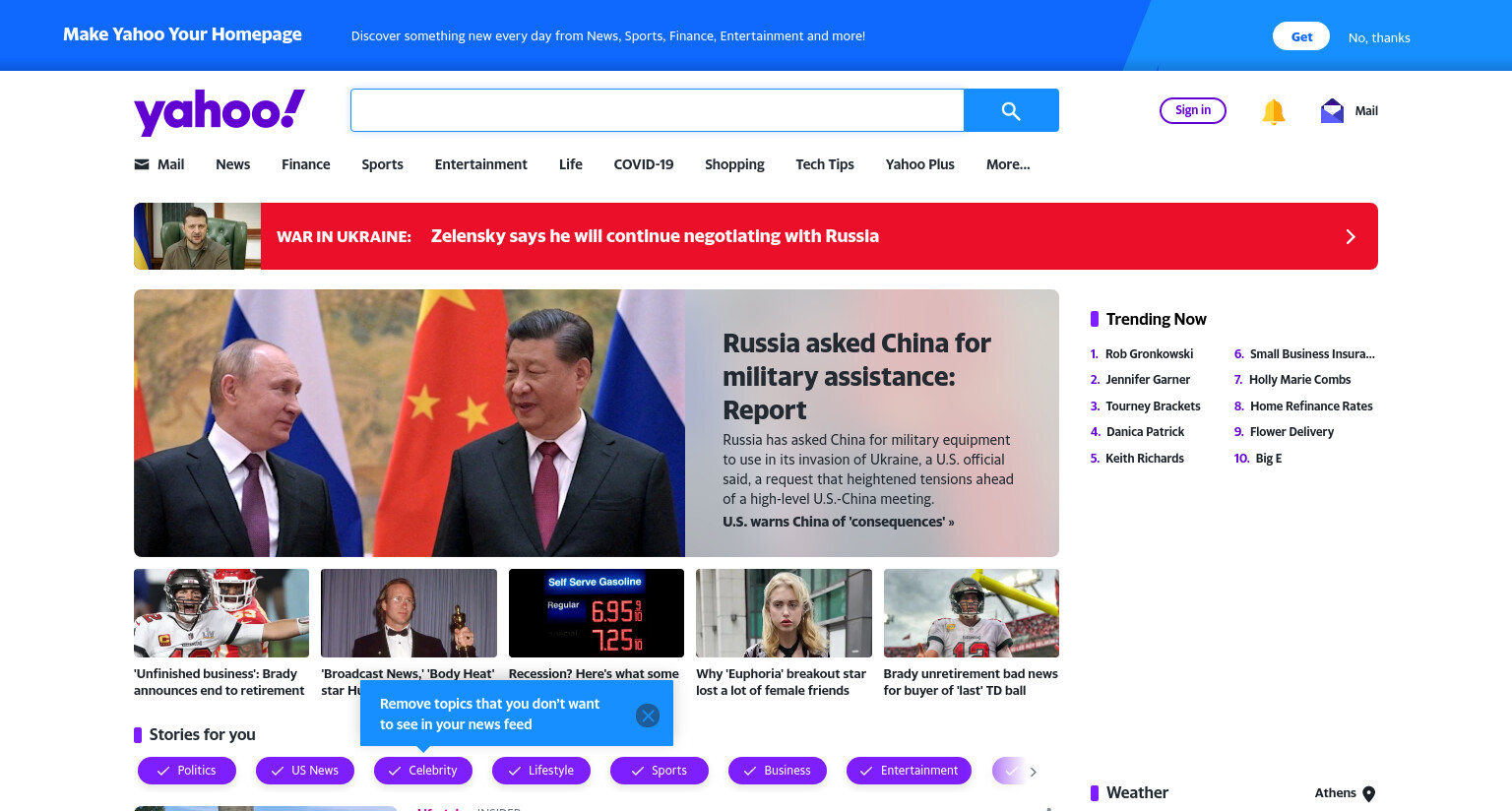Click U.S. warns China of 'consequences' link
1512x811 pixels.
click(839, 522)
